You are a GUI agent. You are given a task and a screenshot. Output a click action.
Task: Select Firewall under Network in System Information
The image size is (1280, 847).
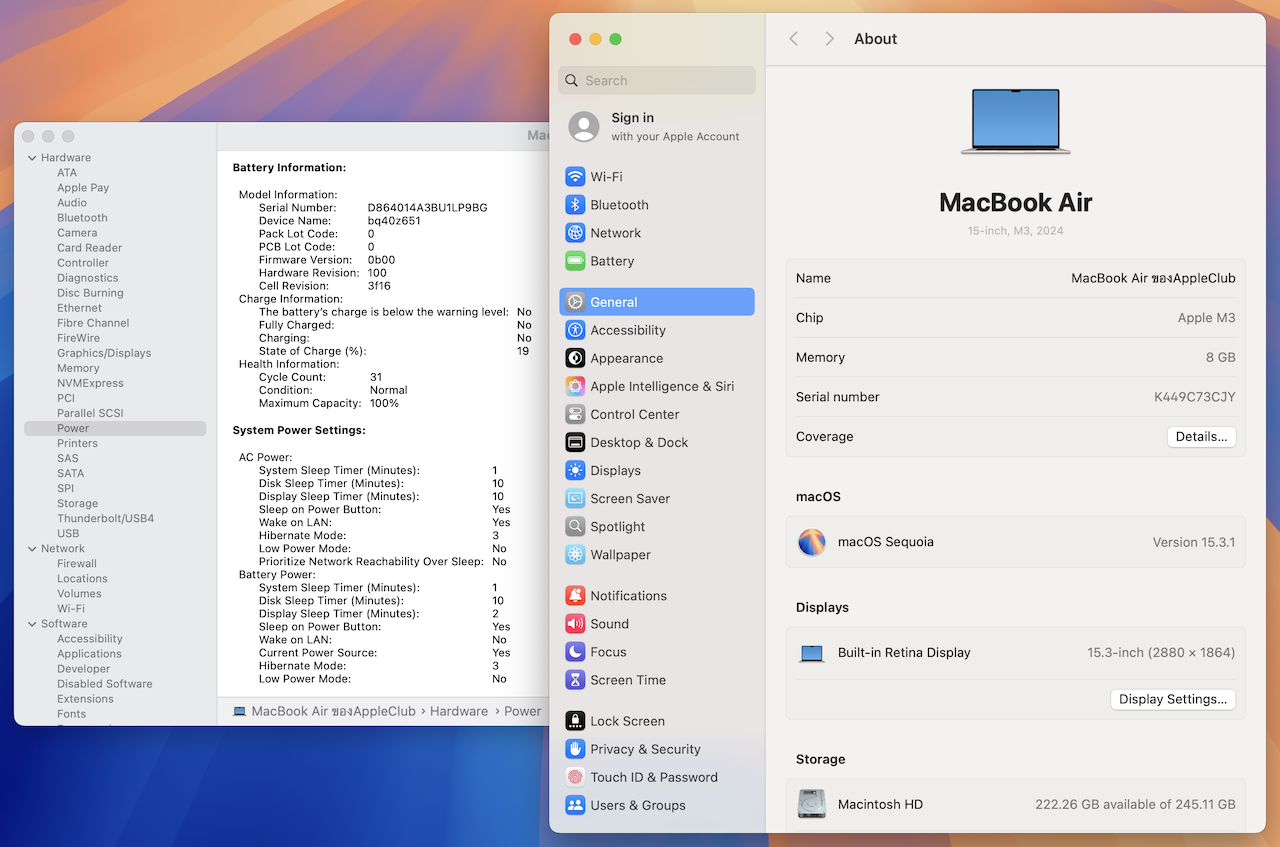(x=77, y=564)
